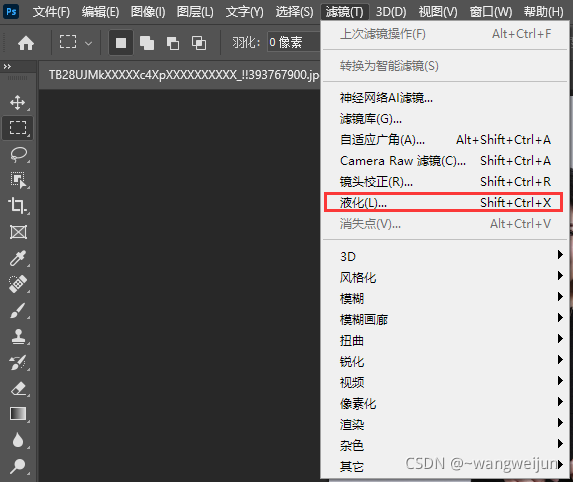The height and width of the screenshot is (482, 573).
Task: Open the 图层(L) menu
Action: (x=195, y=12)
